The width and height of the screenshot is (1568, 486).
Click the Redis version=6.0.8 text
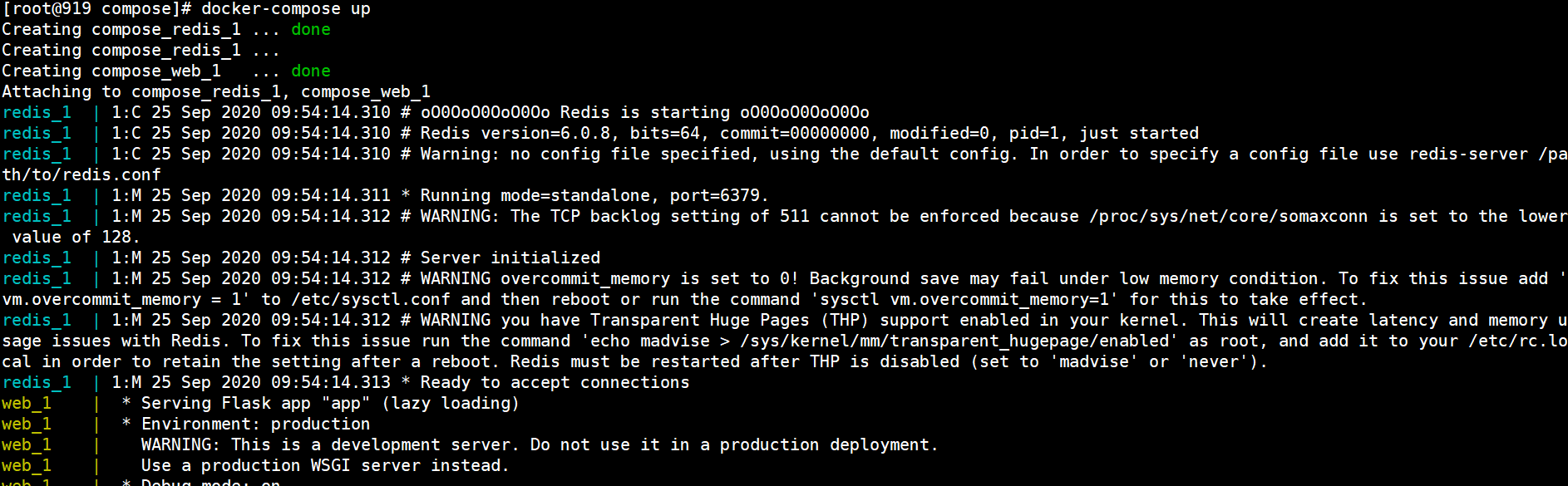tap(515, 134)
